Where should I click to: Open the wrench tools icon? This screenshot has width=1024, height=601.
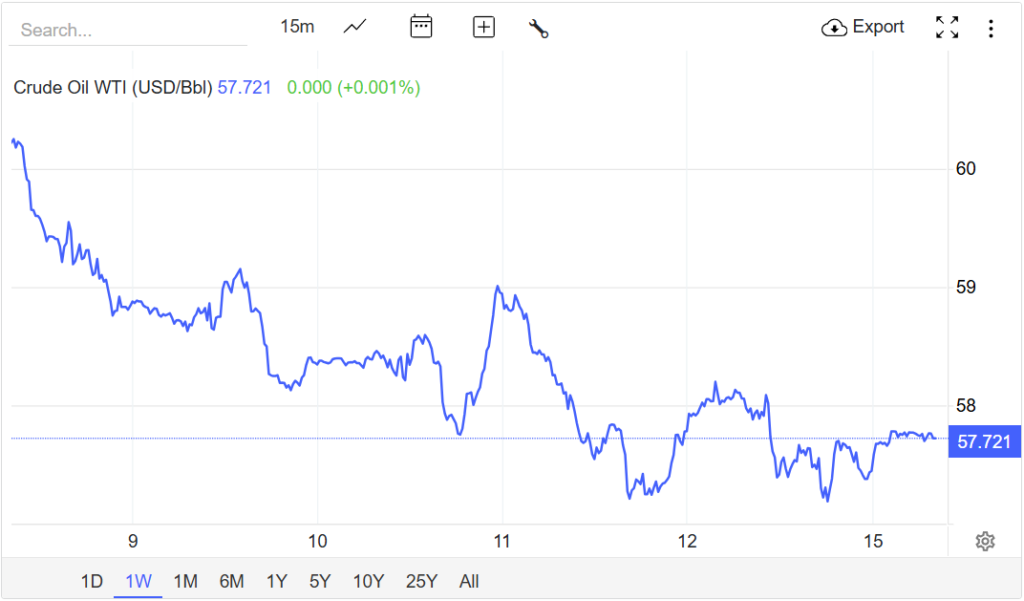point(539,28)
